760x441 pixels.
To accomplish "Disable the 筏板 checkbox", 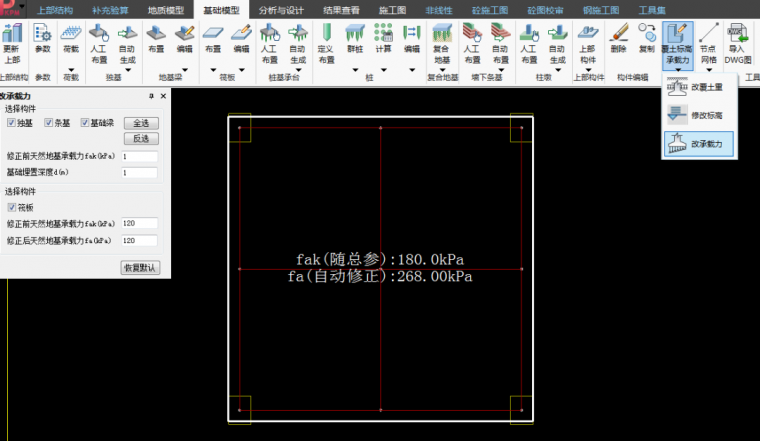I will 11,209.
